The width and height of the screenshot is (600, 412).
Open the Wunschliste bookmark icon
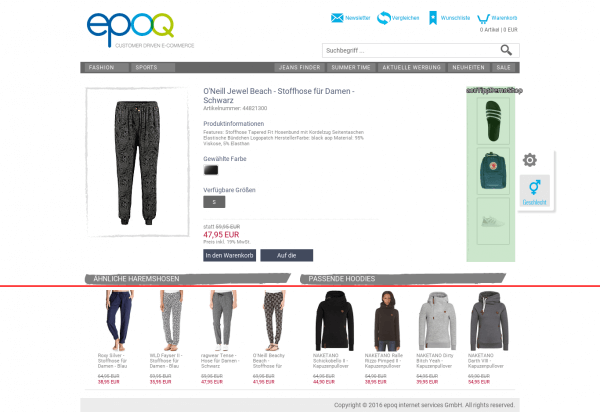click(433, 18)
